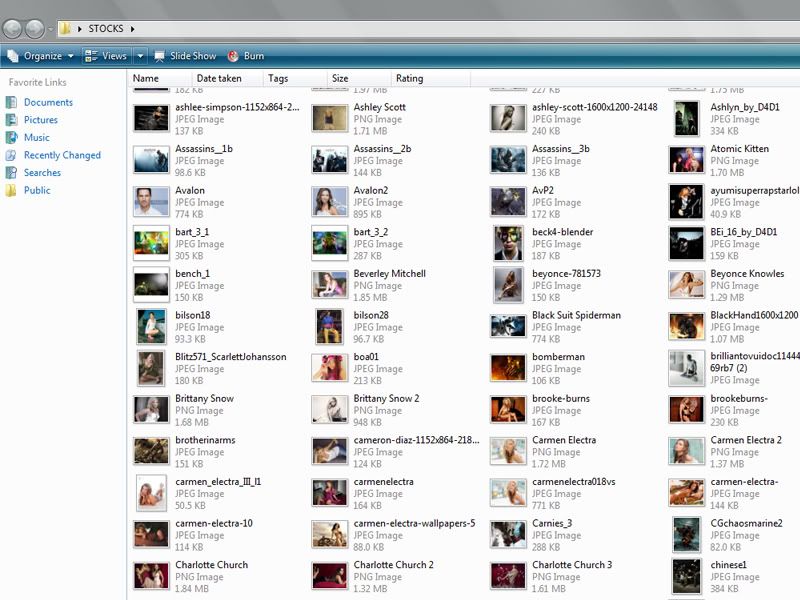Click the Back navigation arrow

tap(12, 29)
